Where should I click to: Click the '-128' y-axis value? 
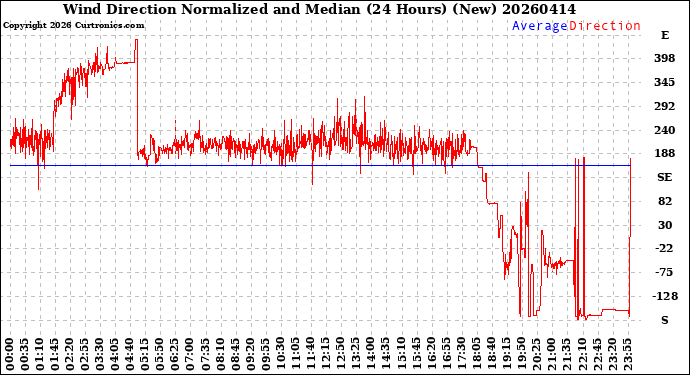(x=664, y=297)
